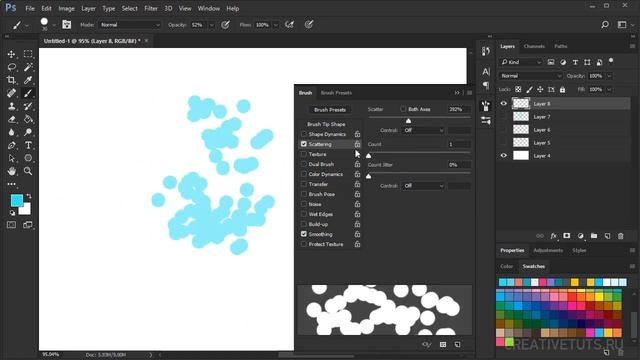Select the Hand tool
Screen dimensions: 640x360
pos(11,171)
